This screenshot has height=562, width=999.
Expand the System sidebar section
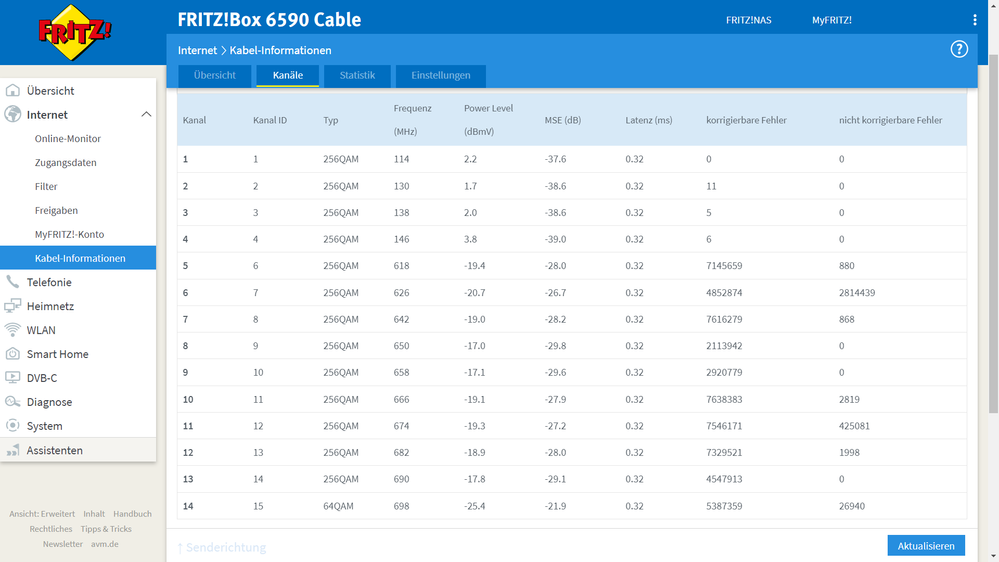click(x=44, y=426)
